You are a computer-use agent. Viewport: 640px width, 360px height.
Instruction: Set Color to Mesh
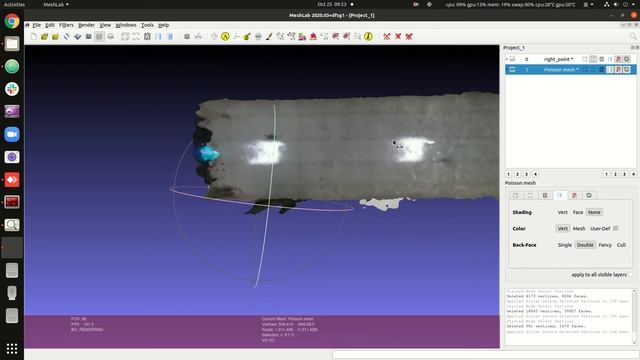[x=579, y=229]
